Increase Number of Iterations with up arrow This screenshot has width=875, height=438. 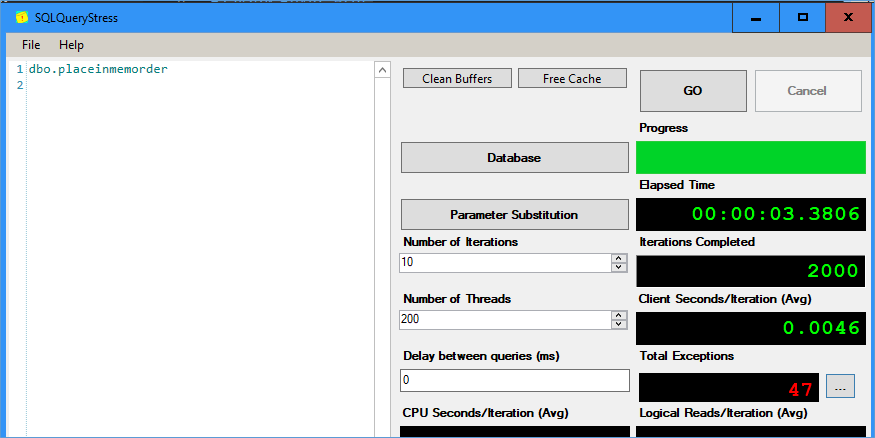[619, 258]
